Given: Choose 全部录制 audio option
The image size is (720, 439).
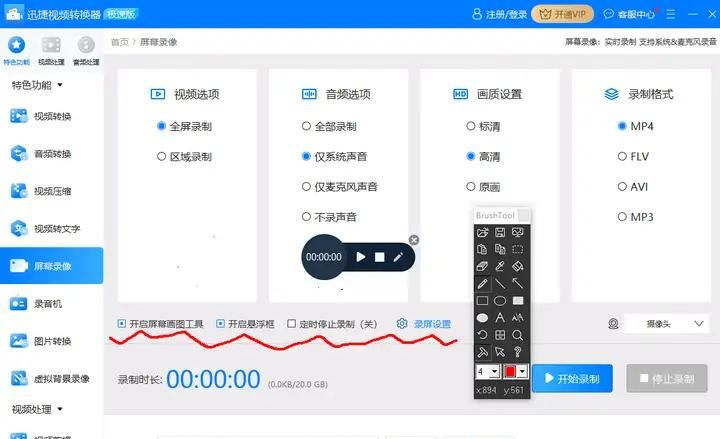Looking at the screenshot, I should 329,126.
